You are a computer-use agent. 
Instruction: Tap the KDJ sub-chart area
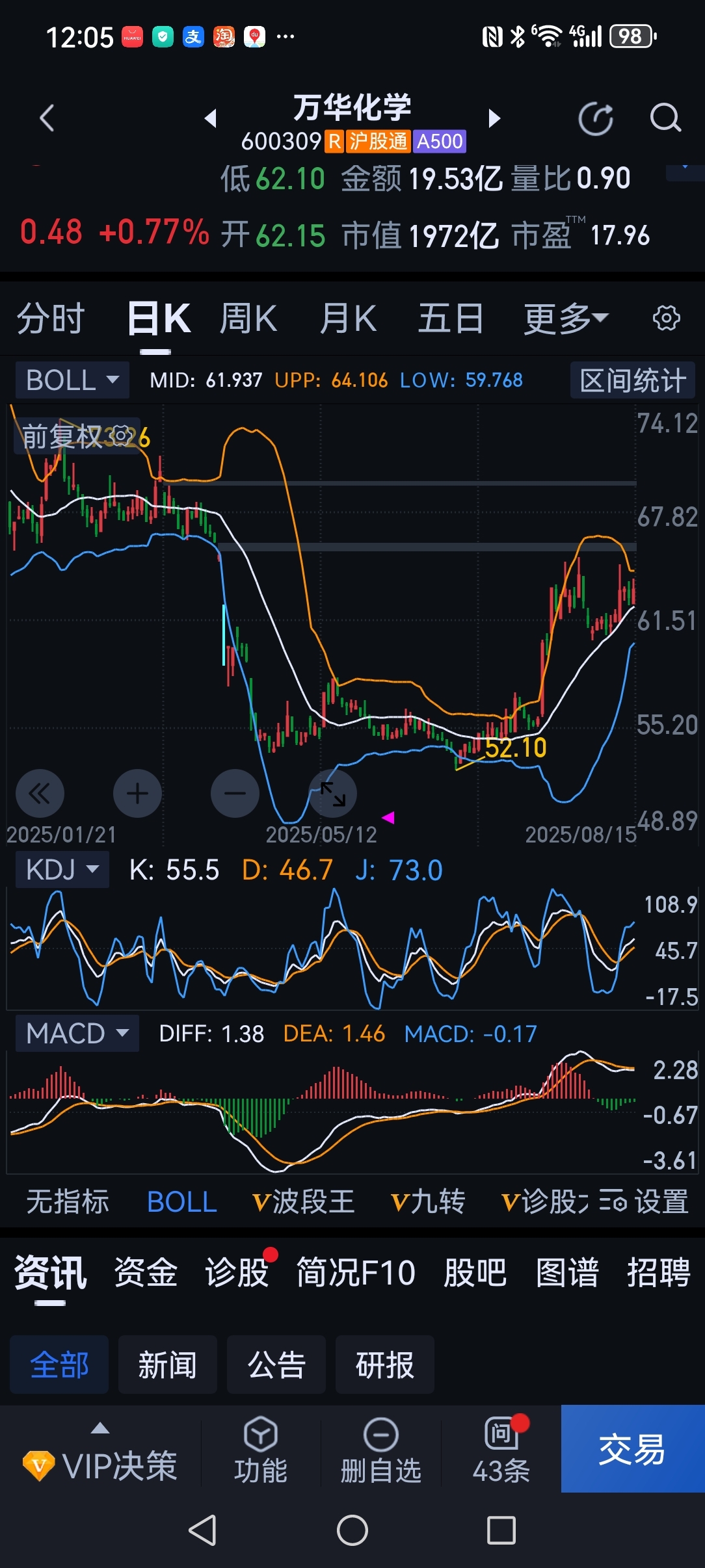[322, 948]
